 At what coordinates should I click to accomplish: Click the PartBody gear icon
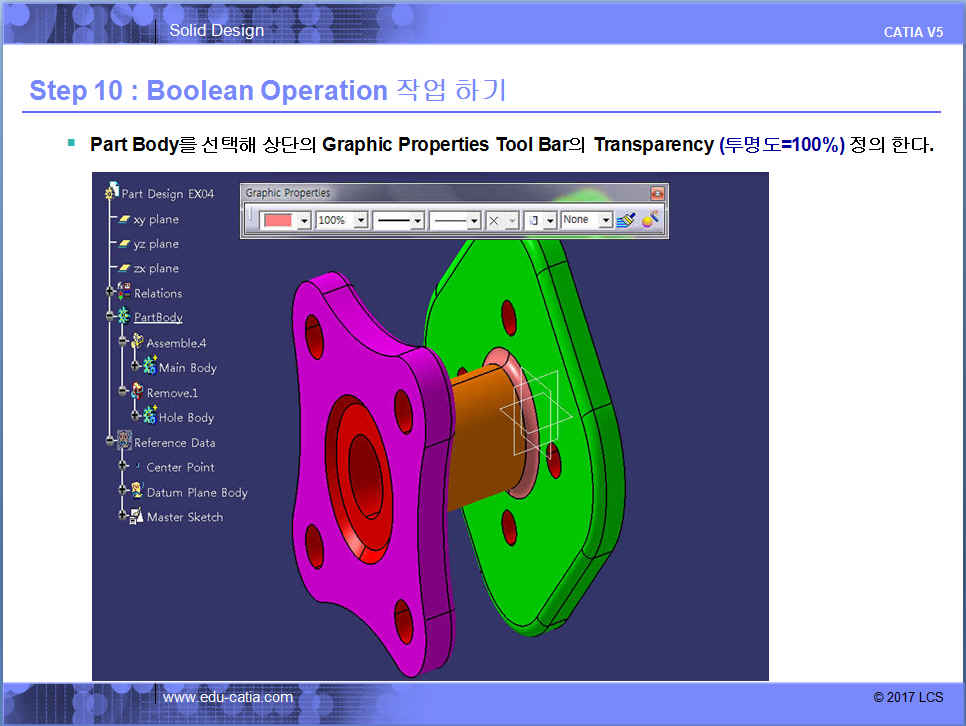pyautogui.click(x=124, y=317)
